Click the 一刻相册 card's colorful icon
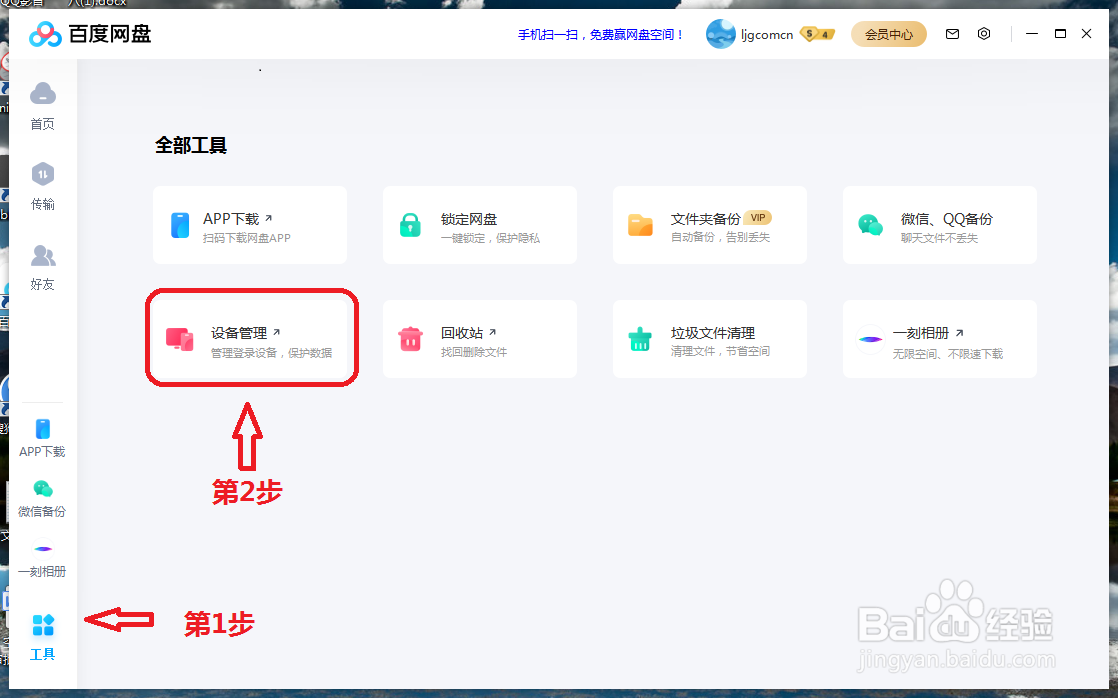Image resolution: width=1118 pixels, height=698 pixels. tap(870, 339)
